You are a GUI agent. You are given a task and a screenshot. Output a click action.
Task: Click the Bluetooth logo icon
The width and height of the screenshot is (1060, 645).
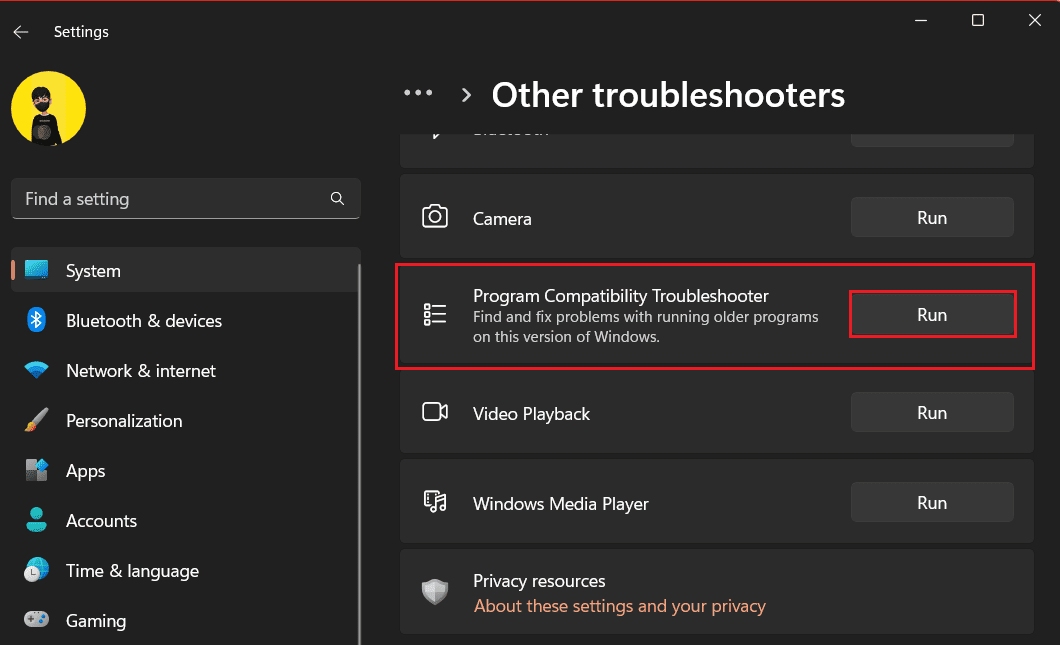(x=37, y=320)
